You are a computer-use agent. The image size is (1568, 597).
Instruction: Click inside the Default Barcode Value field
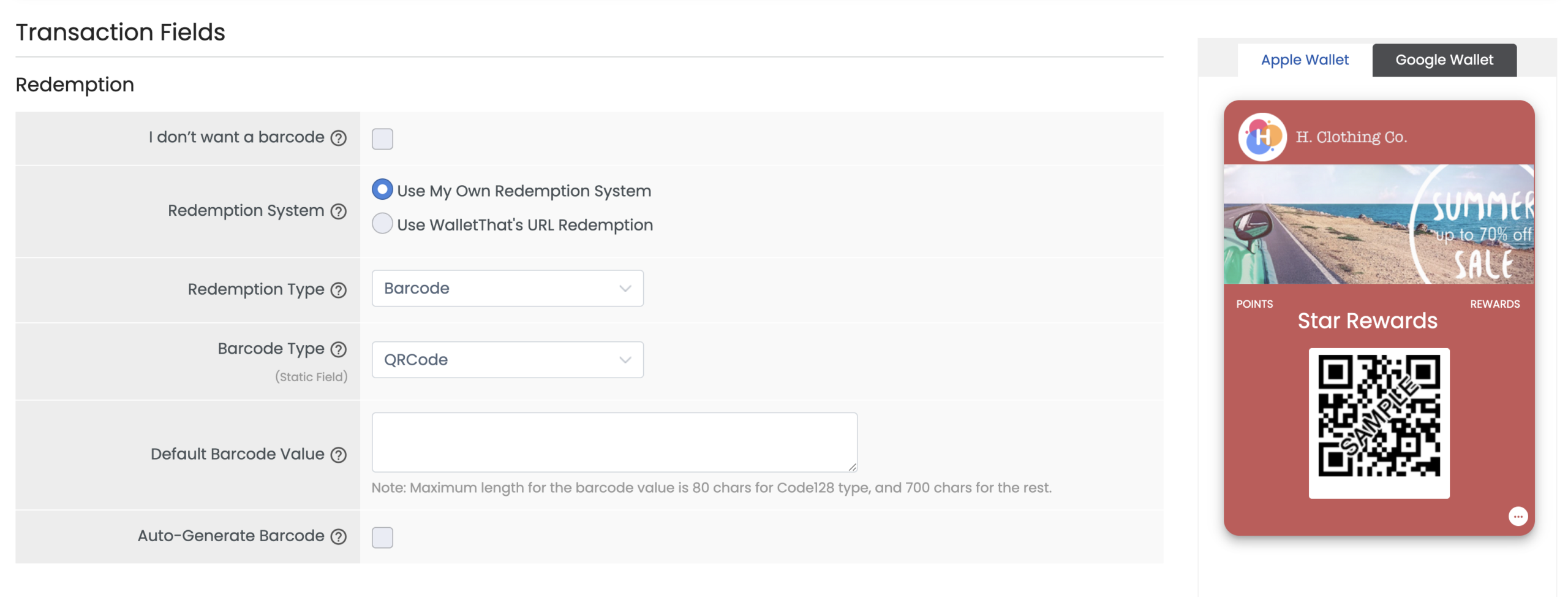[613, 441]
